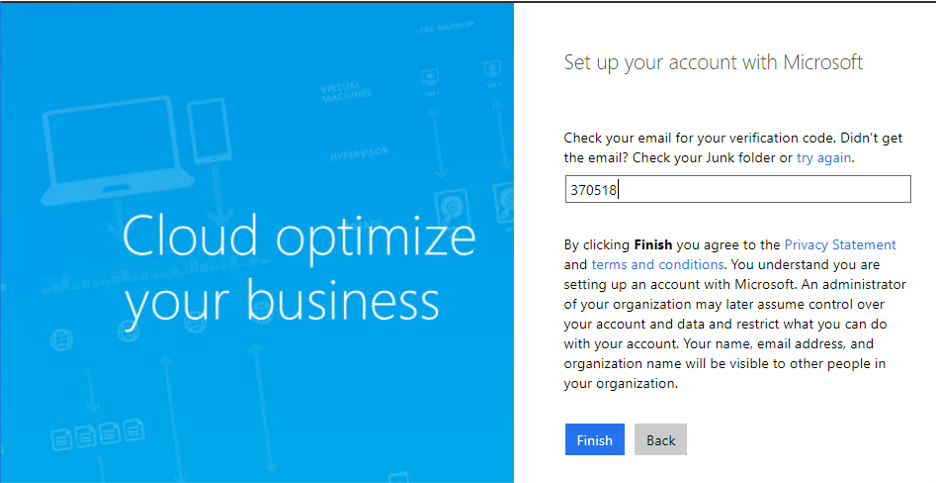Screen dimensions: 936x483
Task: Click the bold word 'Finish' in agreement text
Action: (x=653, y=244)
